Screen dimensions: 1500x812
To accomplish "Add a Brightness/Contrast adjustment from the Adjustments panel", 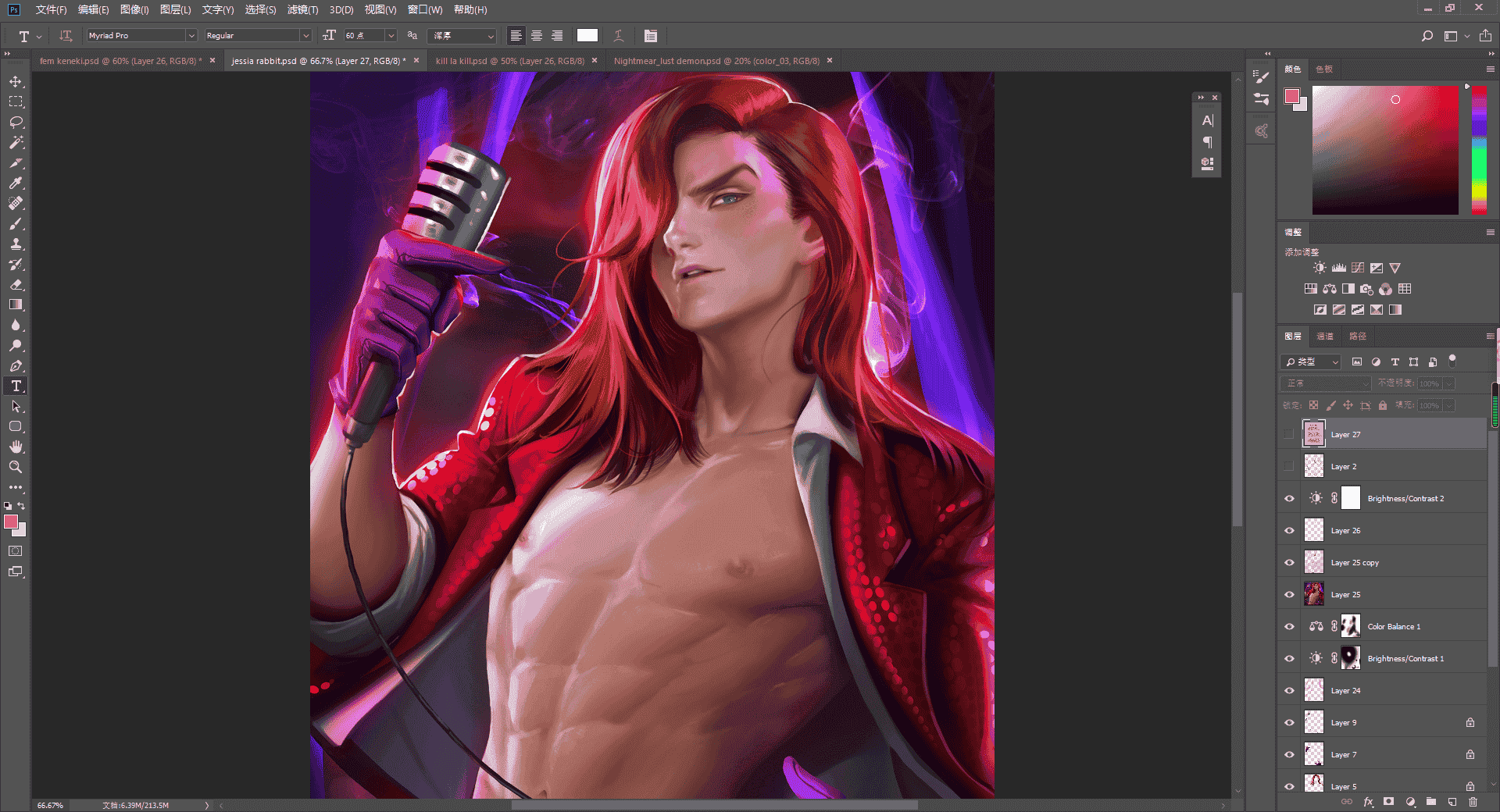I will pos(1320,268).
